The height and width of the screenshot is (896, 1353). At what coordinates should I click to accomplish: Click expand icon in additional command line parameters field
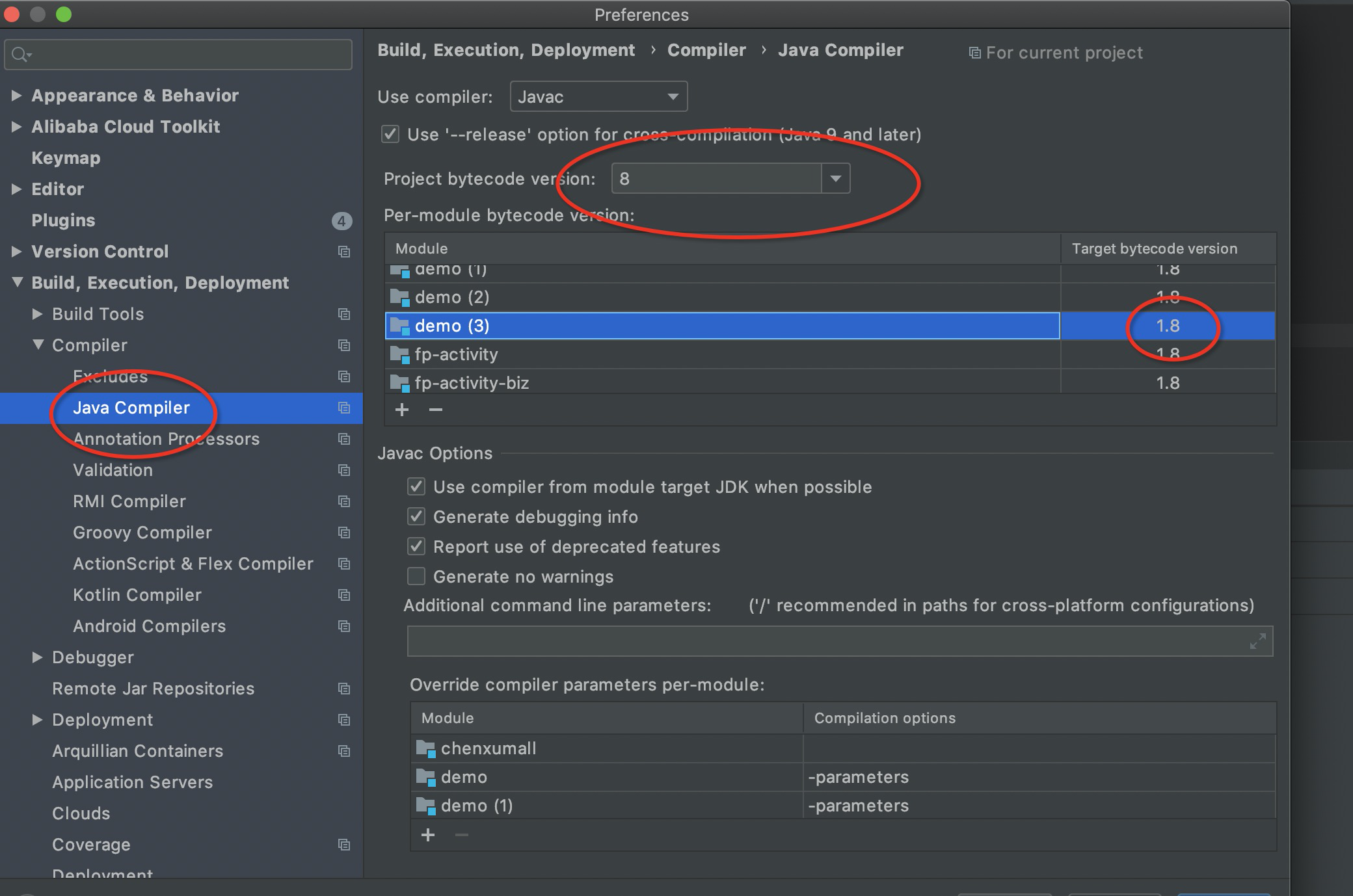coord(1257,641)
